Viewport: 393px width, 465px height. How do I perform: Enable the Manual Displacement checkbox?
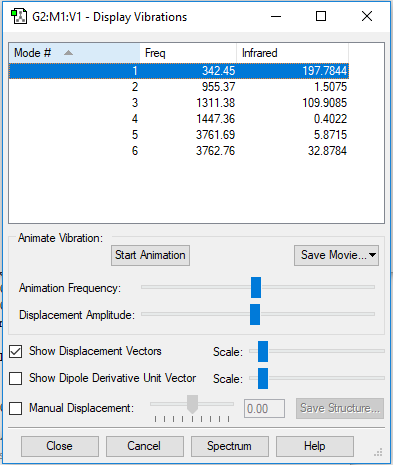[x=16, y=408]
